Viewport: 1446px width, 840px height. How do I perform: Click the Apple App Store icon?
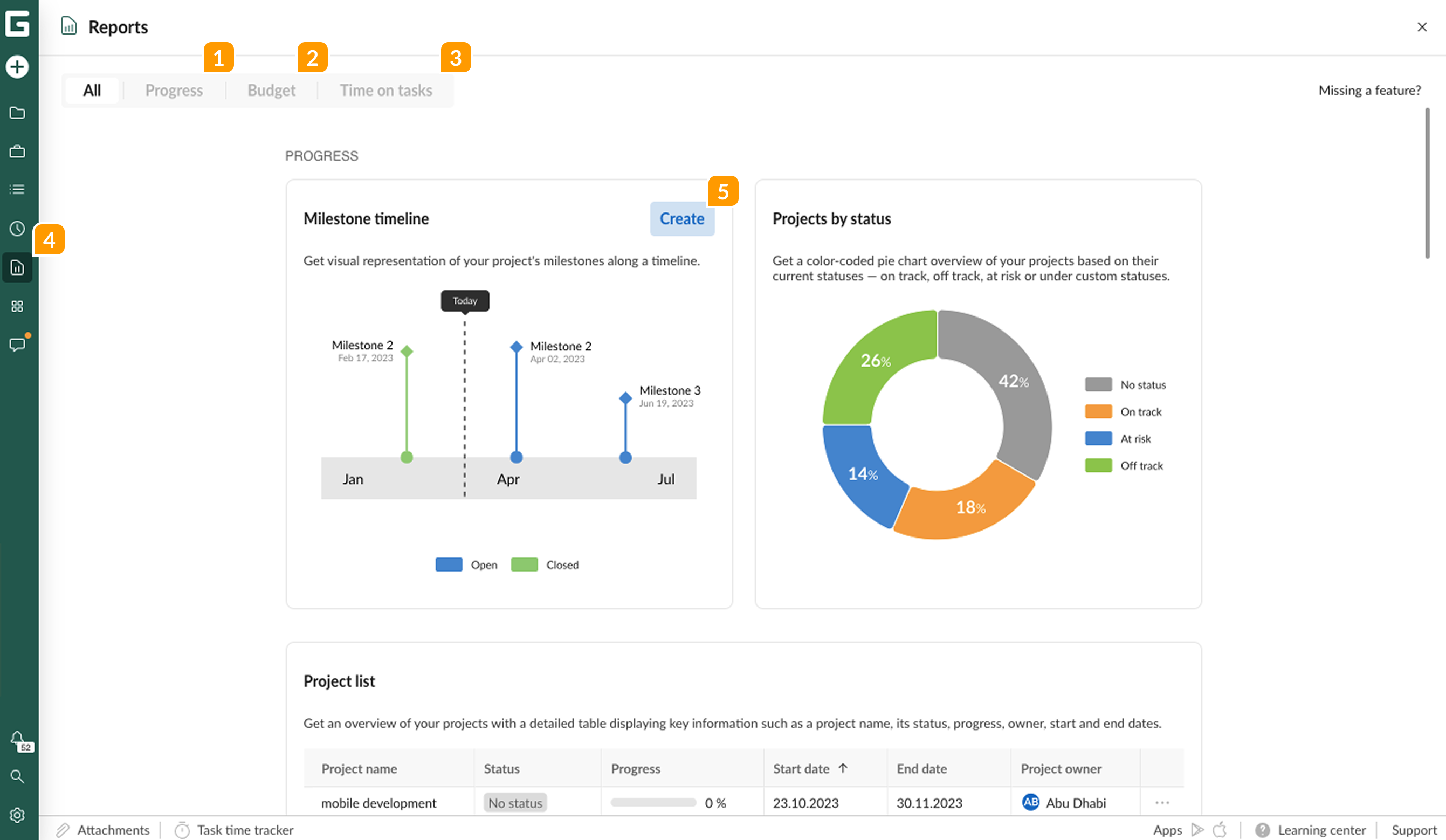point(1220,830)
